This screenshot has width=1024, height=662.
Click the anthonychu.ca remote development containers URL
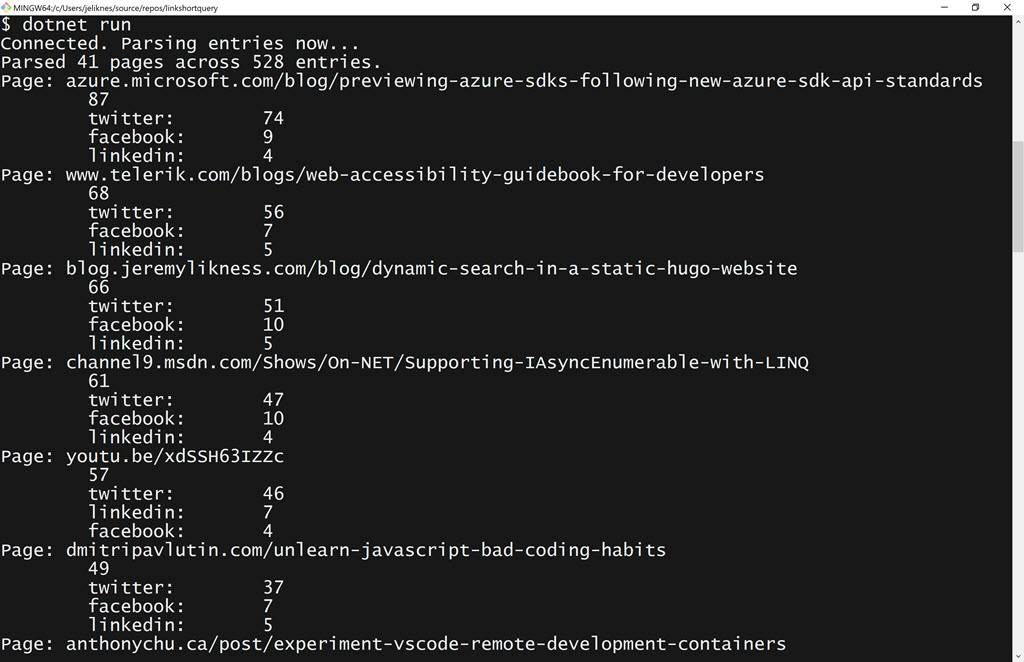(426, 644)
